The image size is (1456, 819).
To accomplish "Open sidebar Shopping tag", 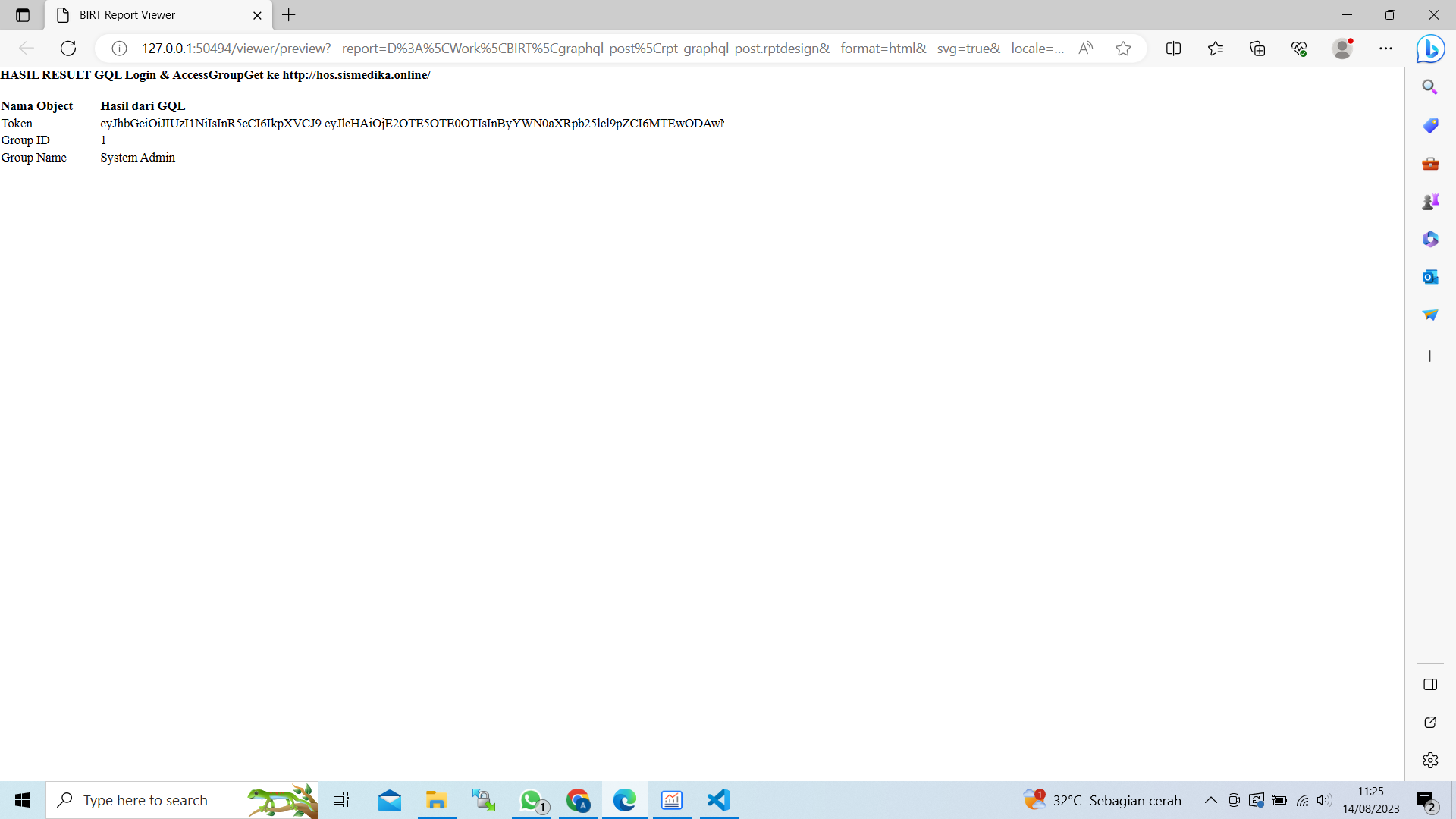I will [1430, 125].
